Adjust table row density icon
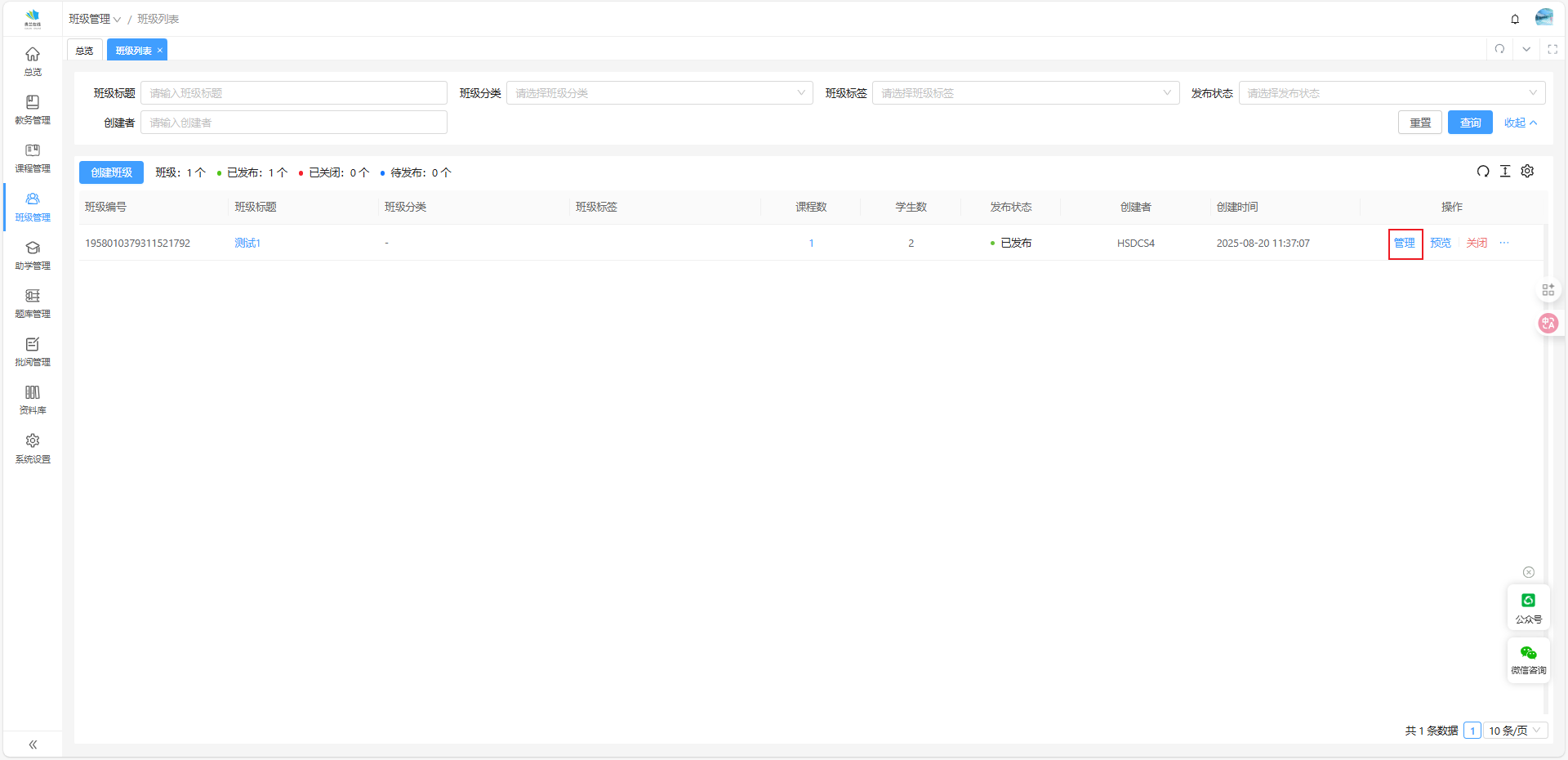Viewport: 1568px width, 760px height. (x=1505, y=172)
